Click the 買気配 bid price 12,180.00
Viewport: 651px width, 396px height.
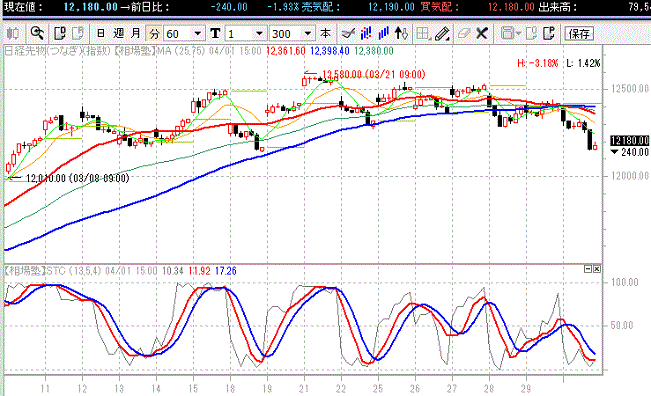pyautogui.click(x=511, y=7)
